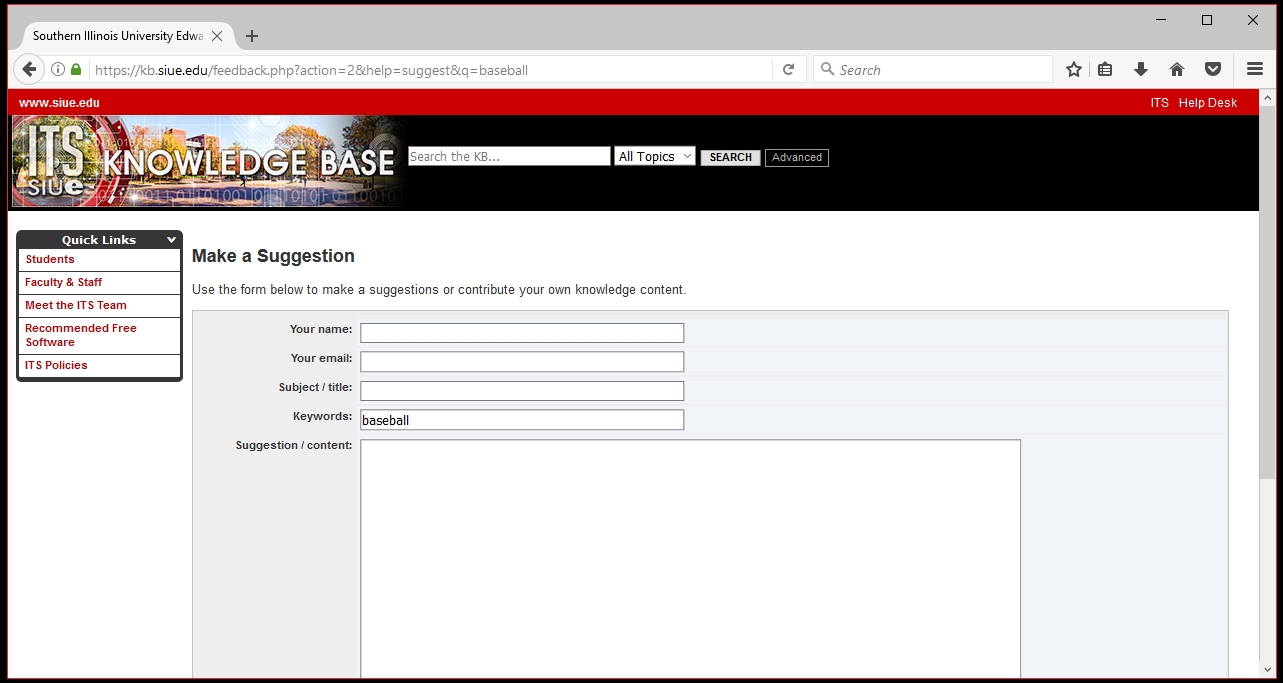Image resolution: width=1283 pixels, height=683 pixels.
Task: Expand the All Topics dropdown
Action: [654, 157]
